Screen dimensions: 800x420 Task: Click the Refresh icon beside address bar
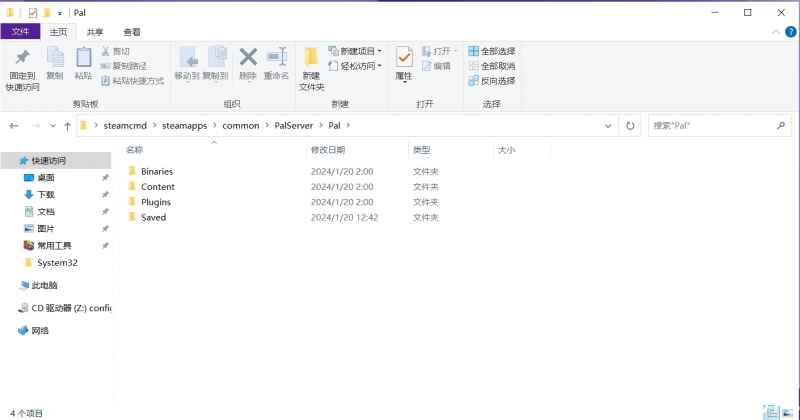630,126
